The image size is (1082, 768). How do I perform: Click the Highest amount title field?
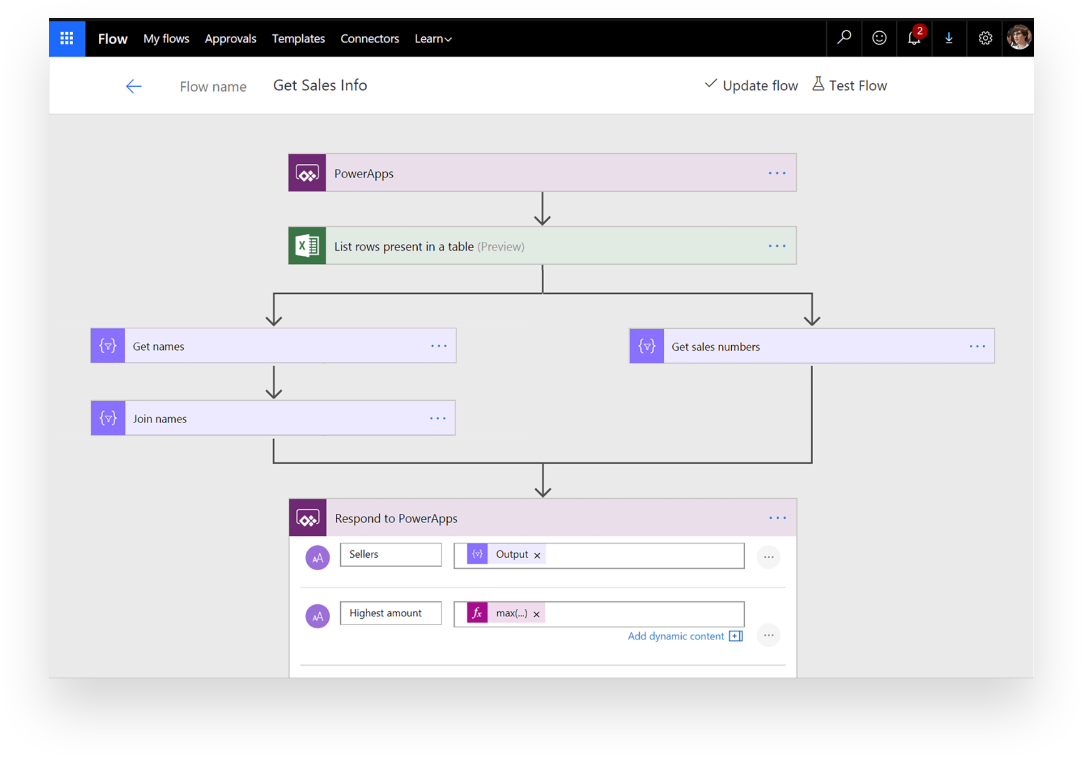point(391,613)
